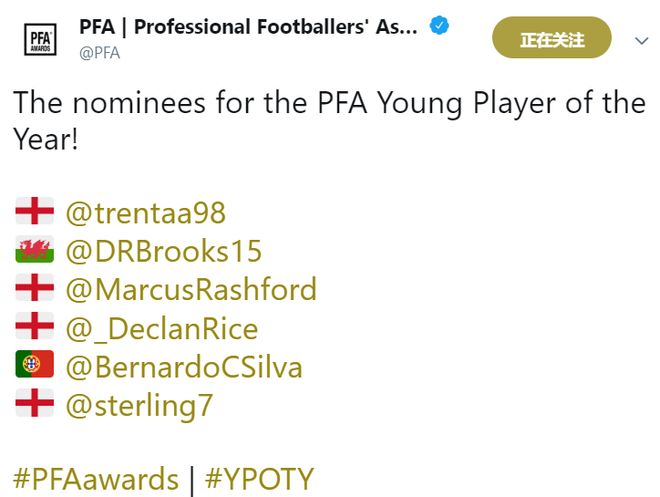
Task: Open the @_DeclanRice mention
Action: [x=162, y=329]
